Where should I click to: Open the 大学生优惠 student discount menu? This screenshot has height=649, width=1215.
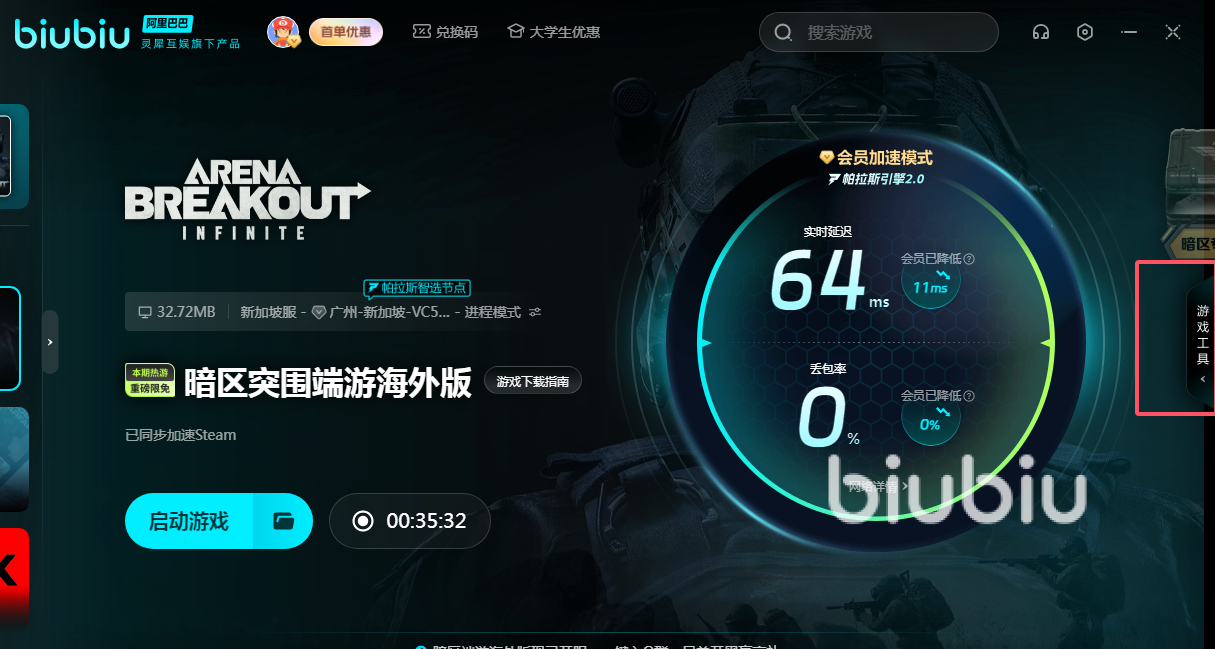point(553,32)
